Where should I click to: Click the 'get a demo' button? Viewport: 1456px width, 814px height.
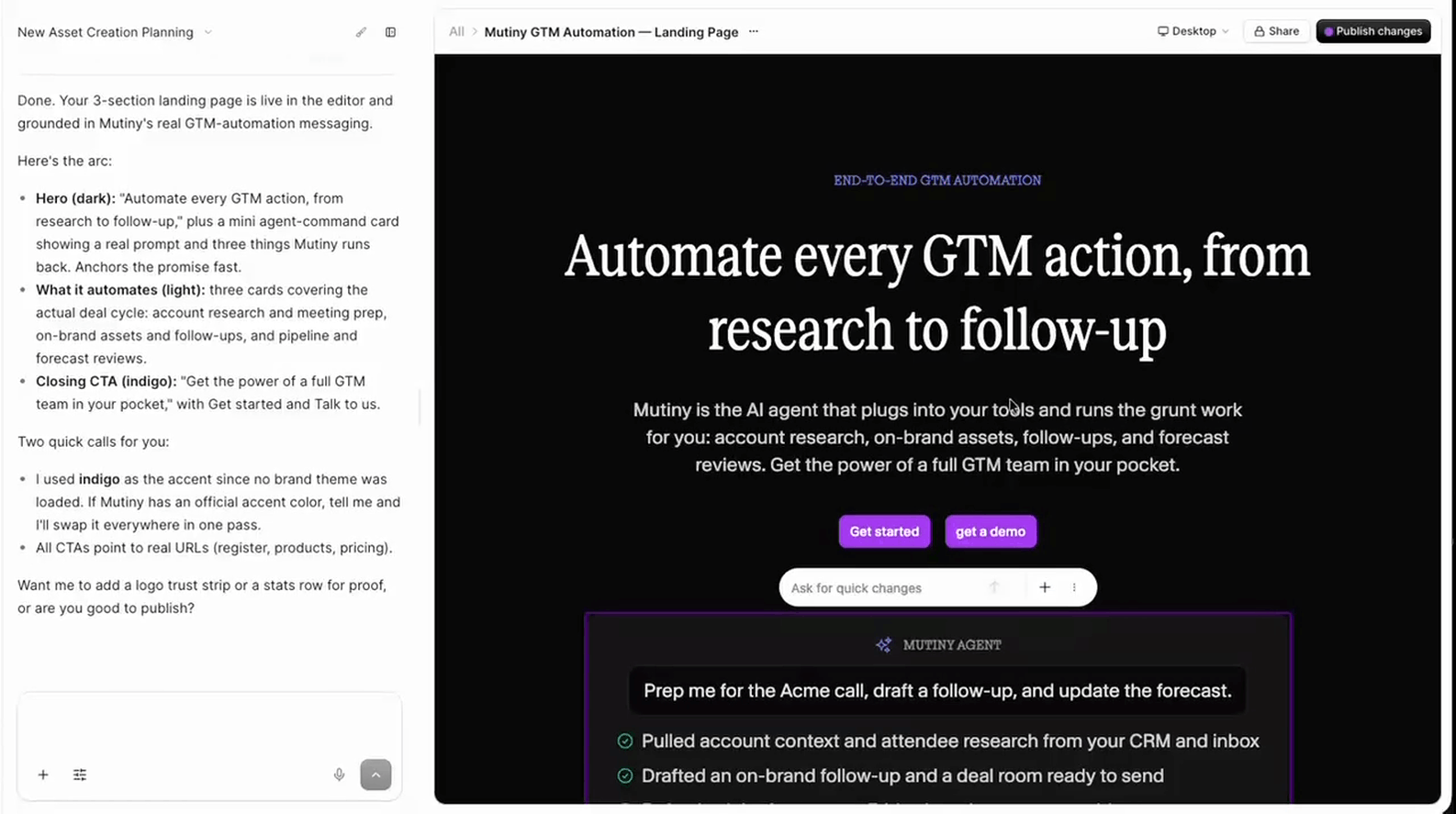click(x=991, y=531)
